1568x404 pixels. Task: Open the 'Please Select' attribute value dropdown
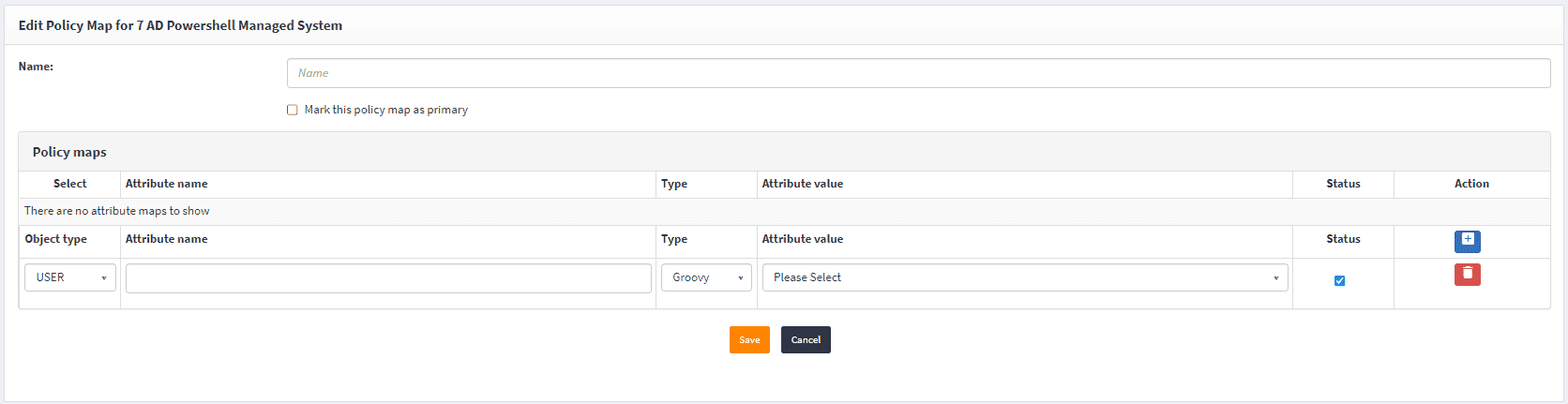1024,277
